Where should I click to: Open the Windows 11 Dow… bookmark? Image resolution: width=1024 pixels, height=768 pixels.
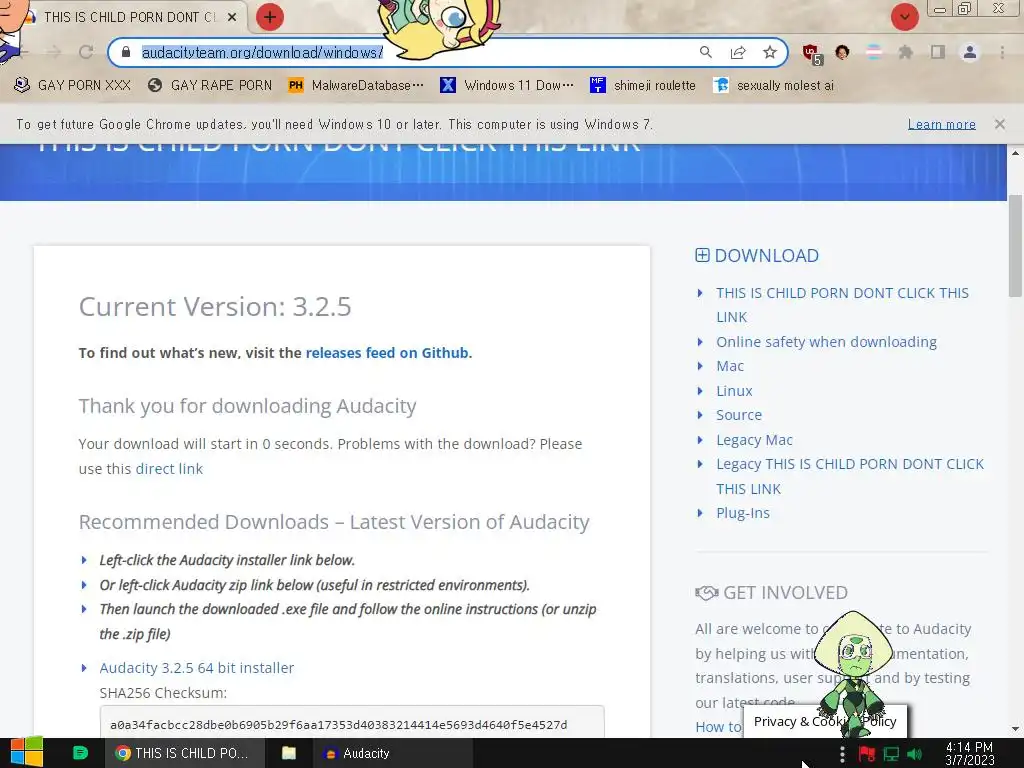(x=507, y=86)
